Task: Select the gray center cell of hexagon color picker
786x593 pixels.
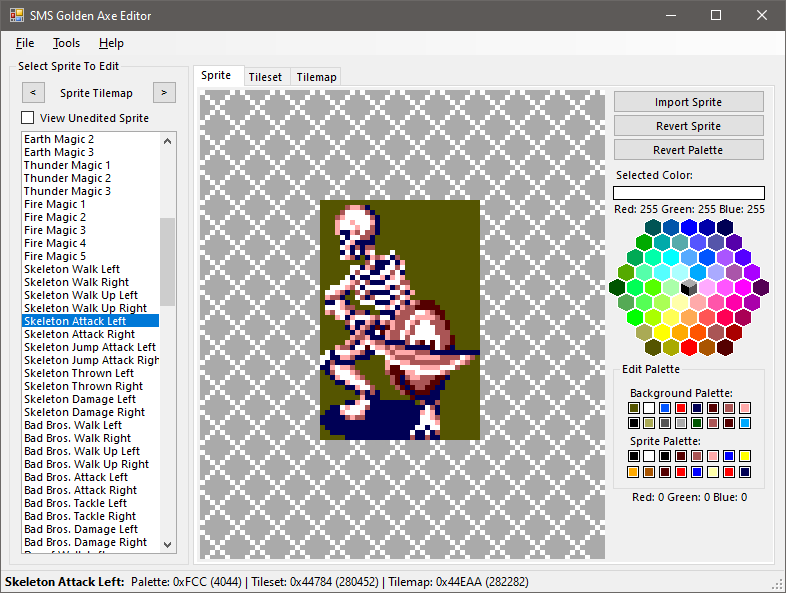Action: 689,287
